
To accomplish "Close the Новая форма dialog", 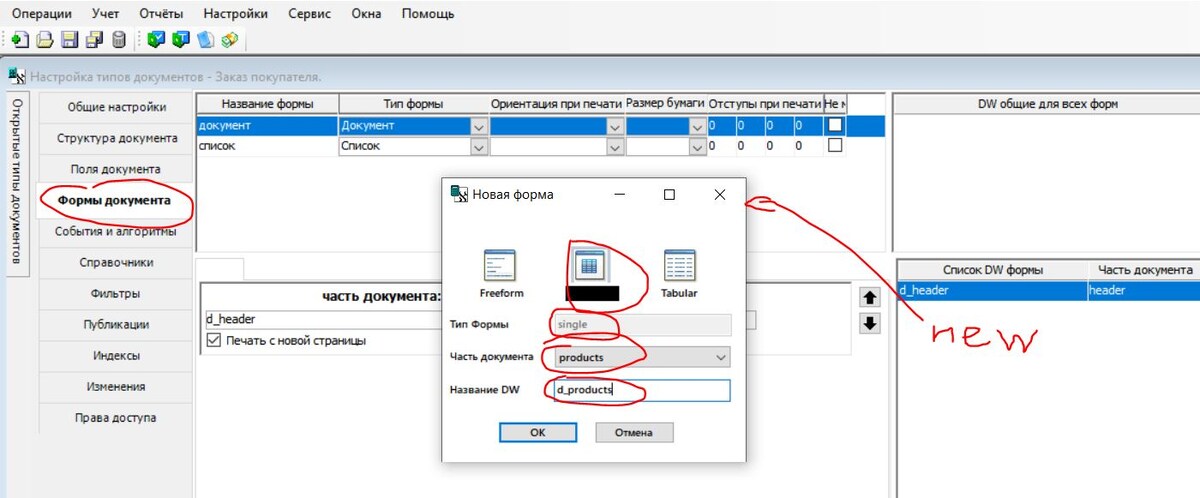I will click(720, 195).
